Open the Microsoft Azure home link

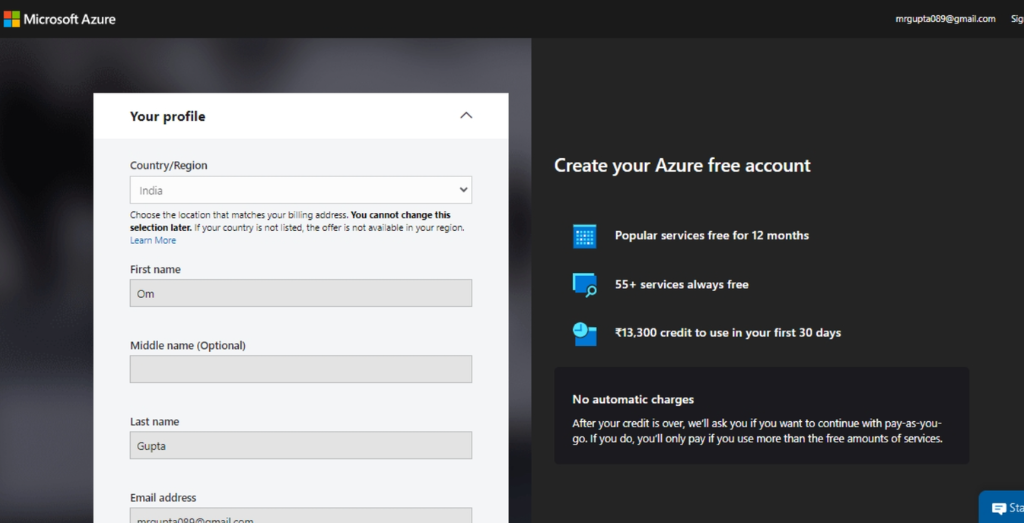tap(69, 19)
